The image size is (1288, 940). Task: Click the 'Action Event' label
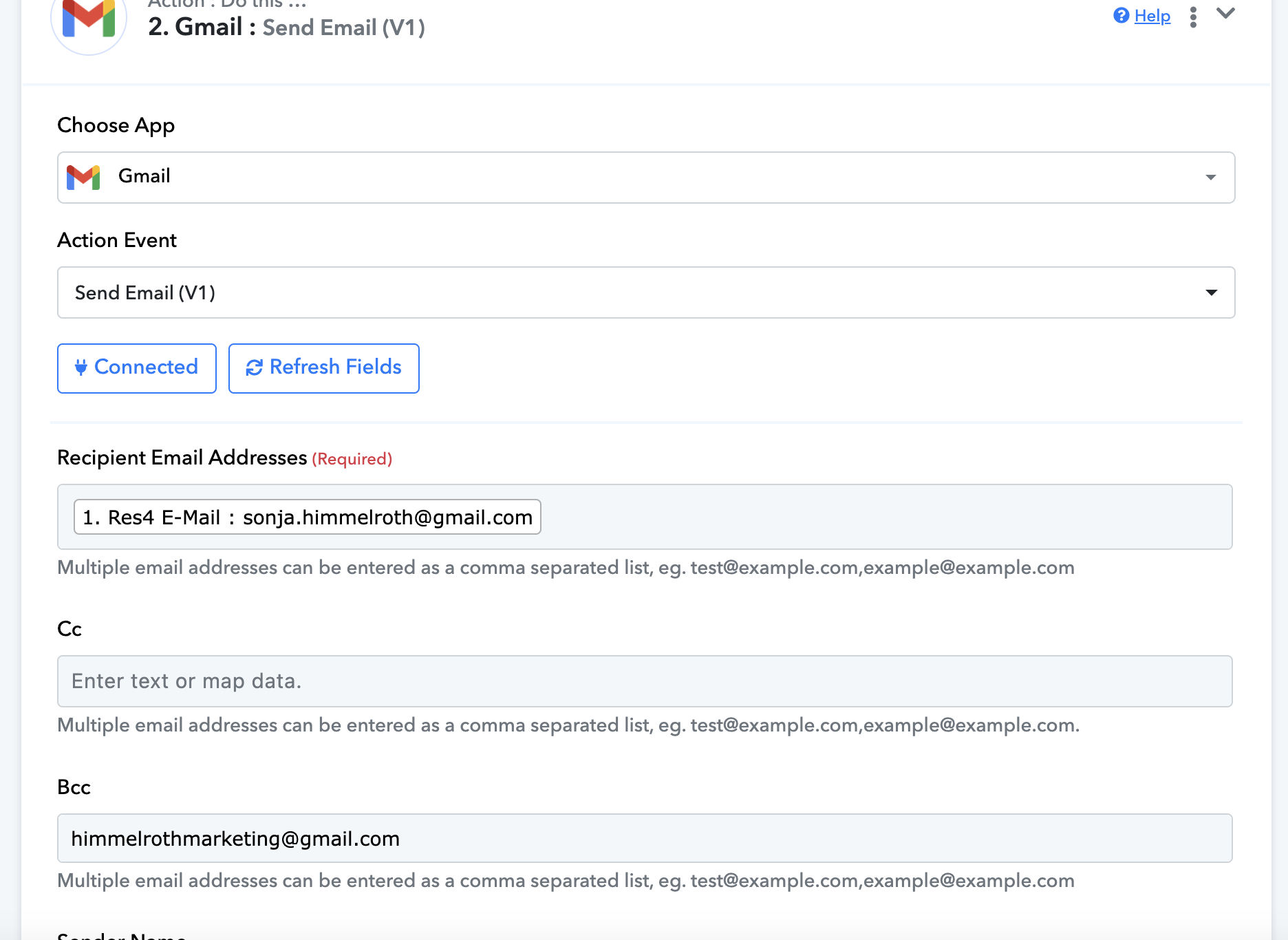pos(117,240)
